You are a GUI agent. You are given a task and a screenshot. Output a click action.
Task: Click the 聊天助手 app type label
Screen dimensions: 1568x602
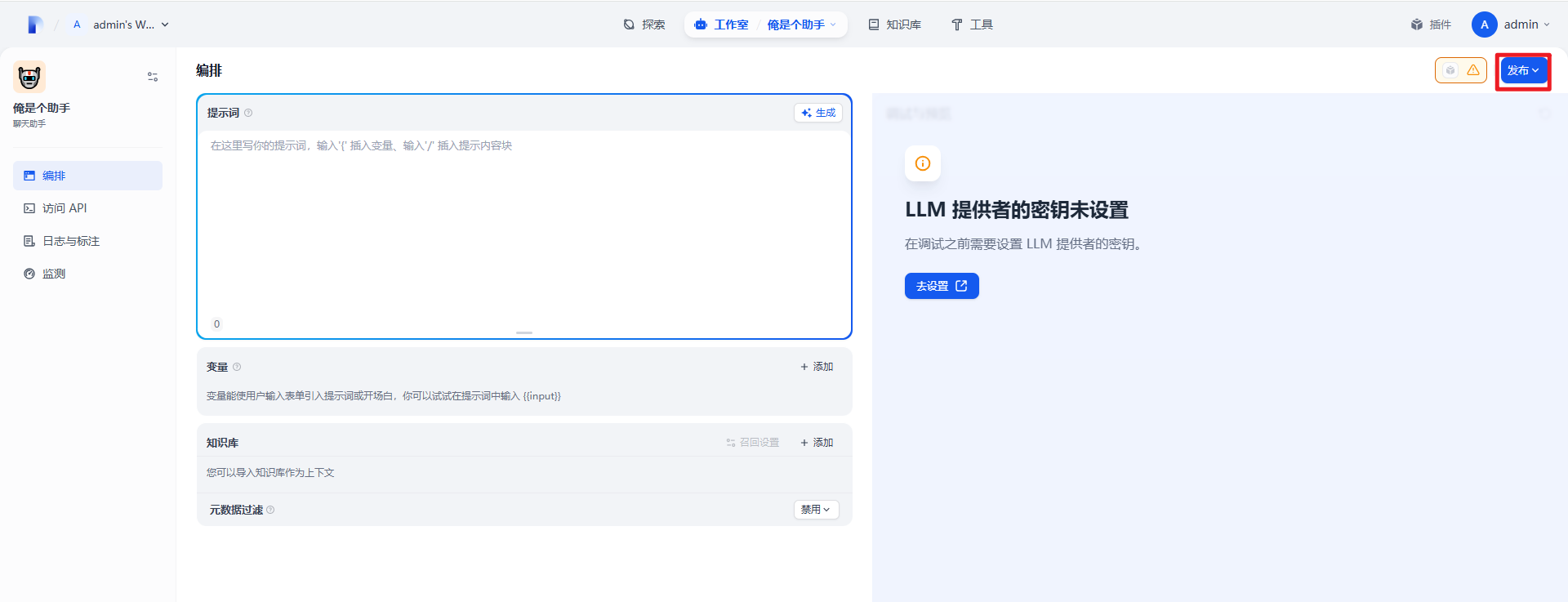click(29, 124)
